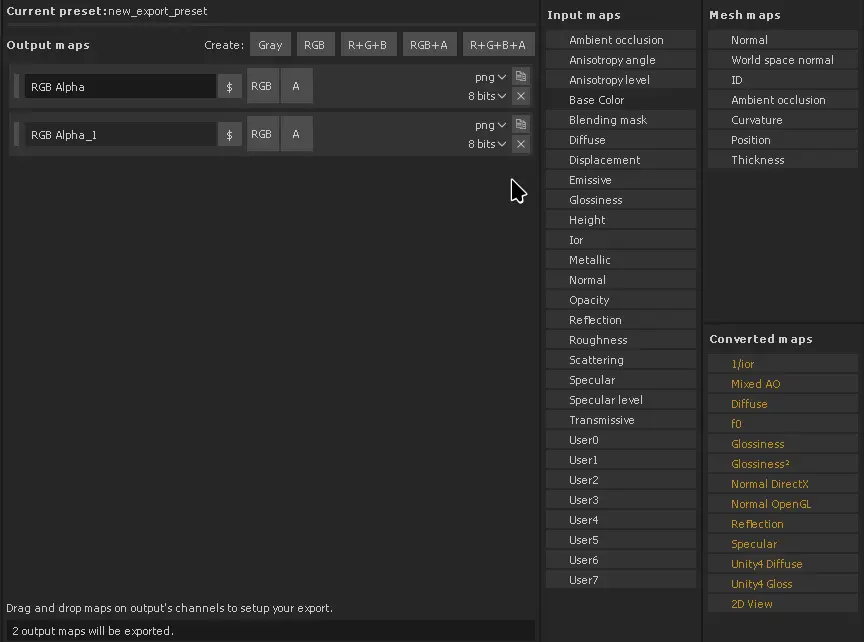The width and height of the screenshot is (864, 642).
Task: Select Normal in Input maps
Action: (x=621, y=280)
